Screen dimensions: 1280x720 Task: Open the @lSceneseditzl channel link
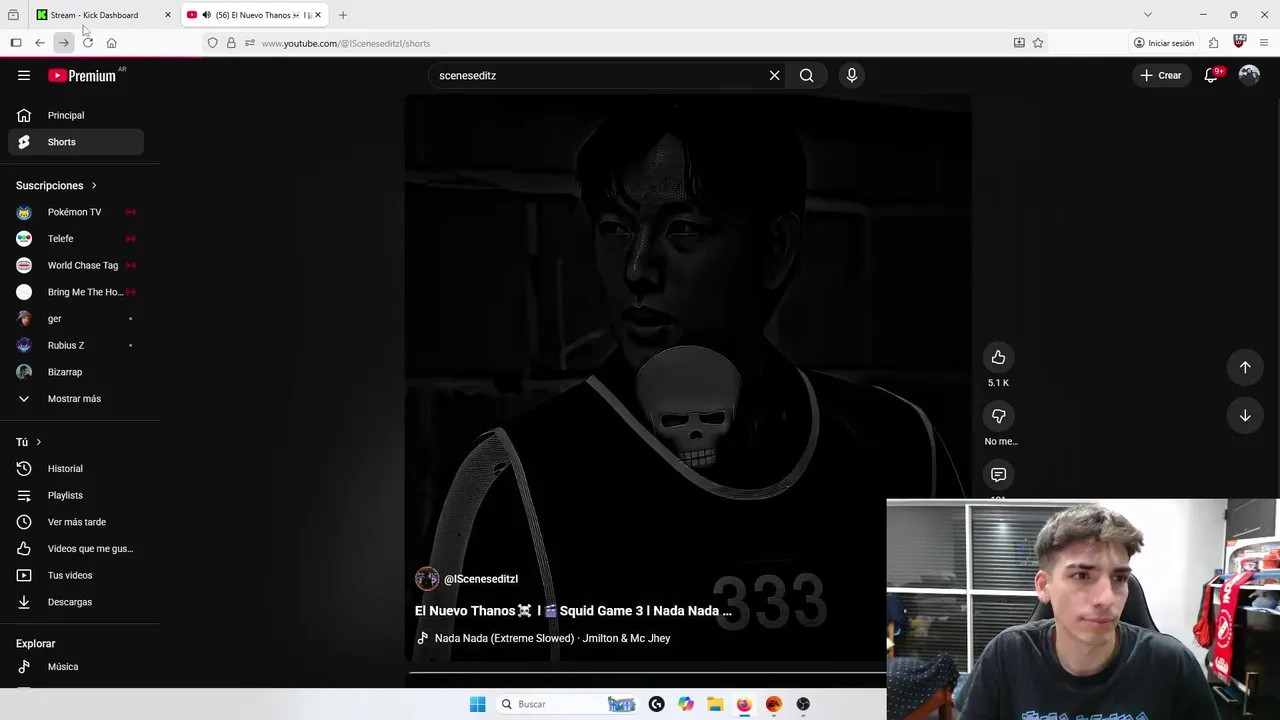481,579
